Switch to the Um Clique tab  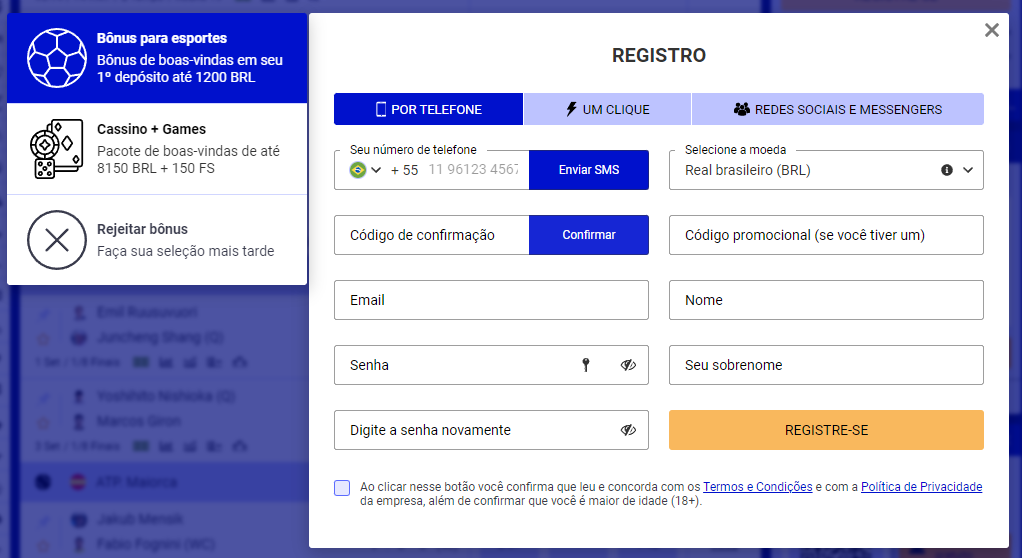tap(607, 109)
